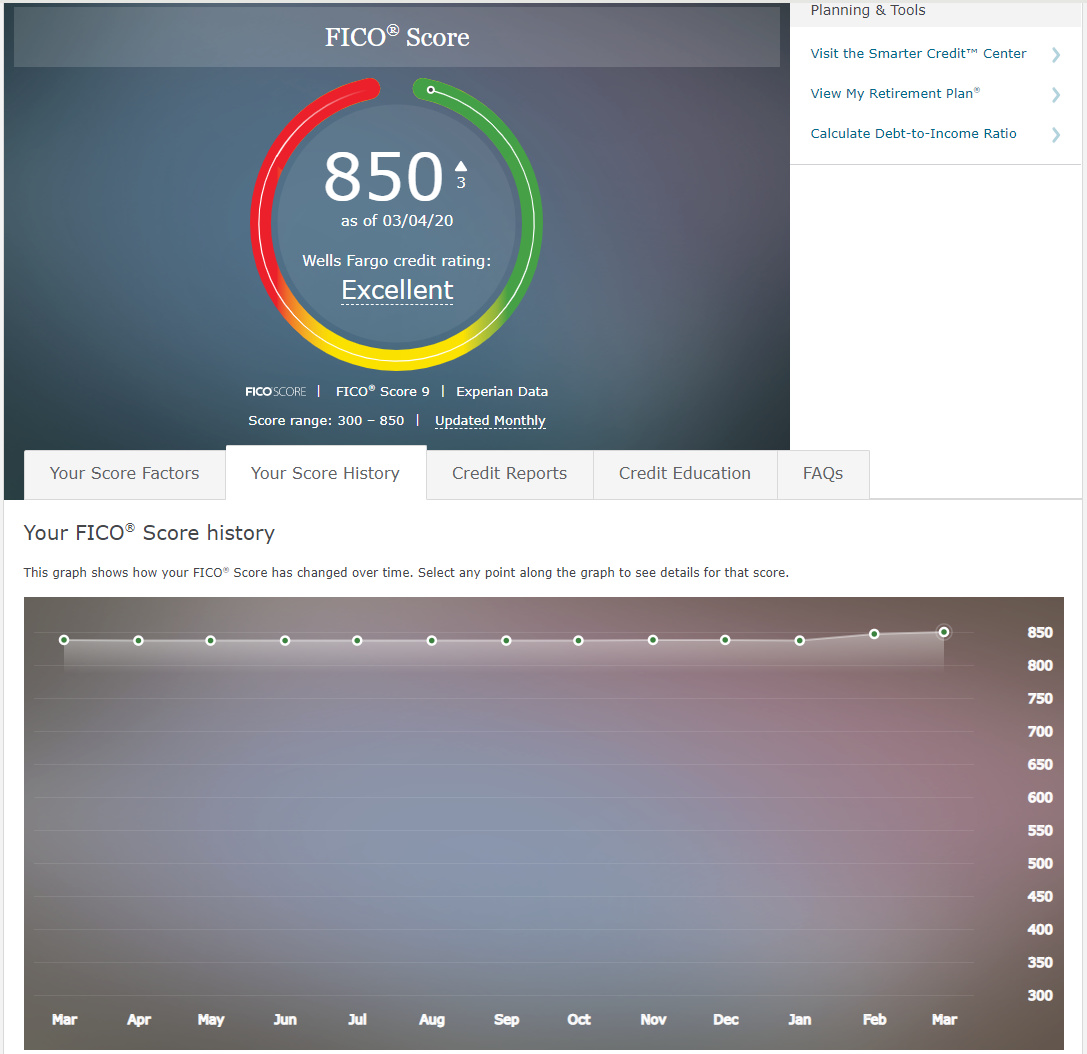Click the FICO SCORE logo
Viewport: 1087px width, 1054px height.
275,392
